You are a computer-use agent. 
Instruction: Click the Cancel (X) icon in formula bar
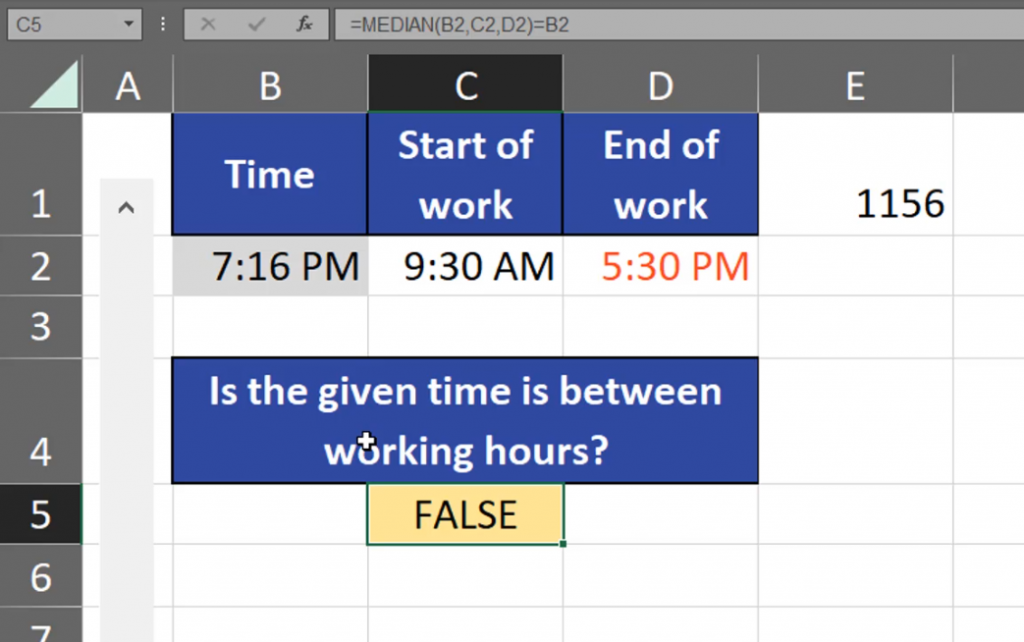coord(208,24)
